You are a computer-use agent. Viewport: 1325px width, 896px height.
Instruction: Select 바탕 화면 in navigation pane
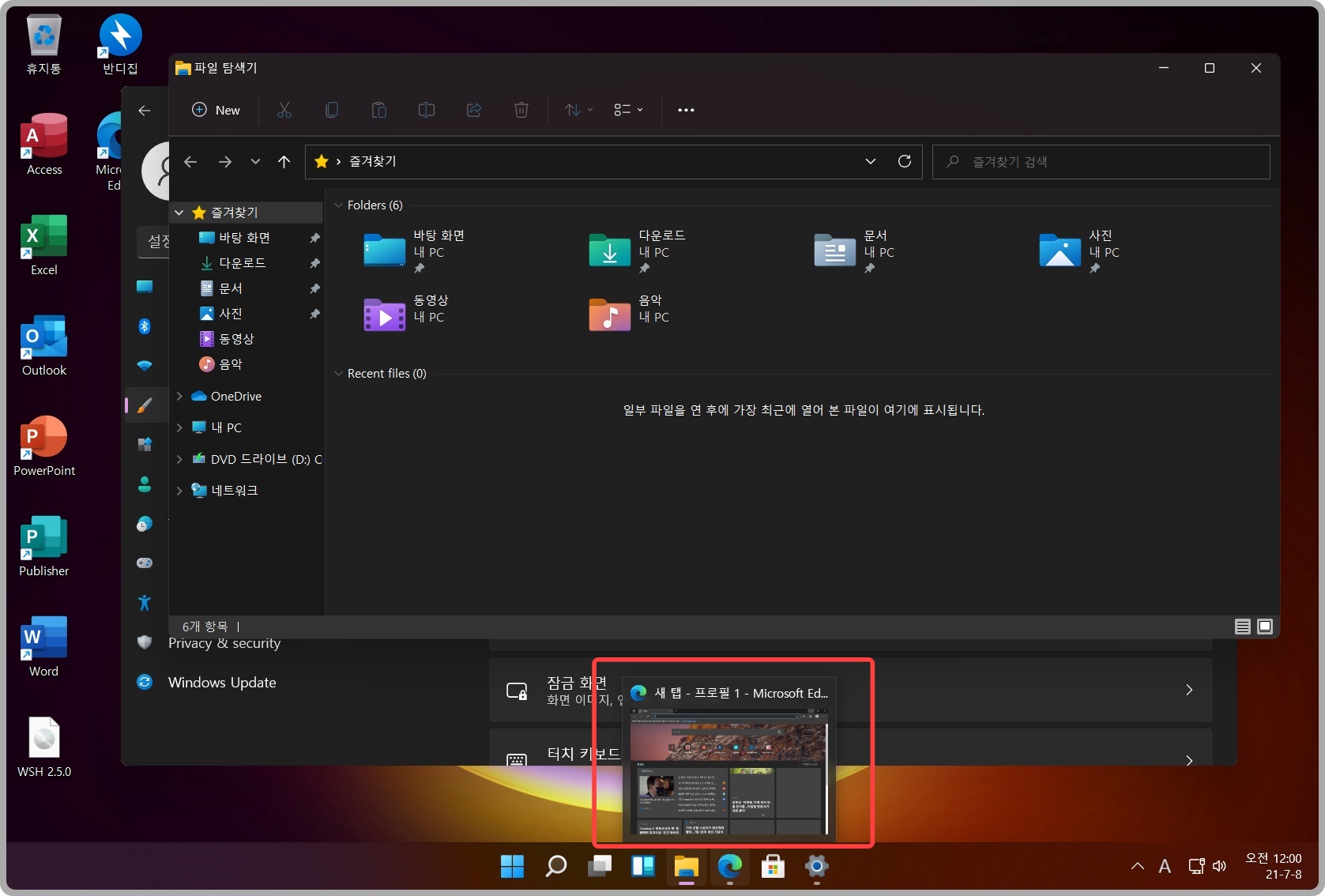(247, 238)
